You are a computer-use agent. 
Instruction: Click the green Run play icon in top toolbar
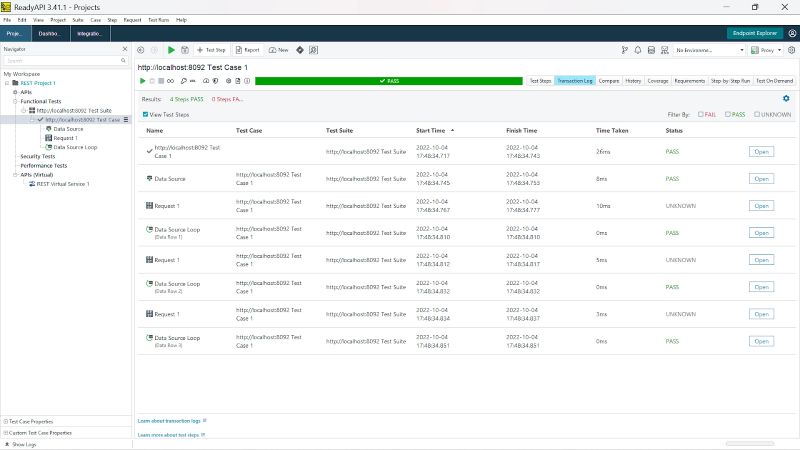point(171,50)
